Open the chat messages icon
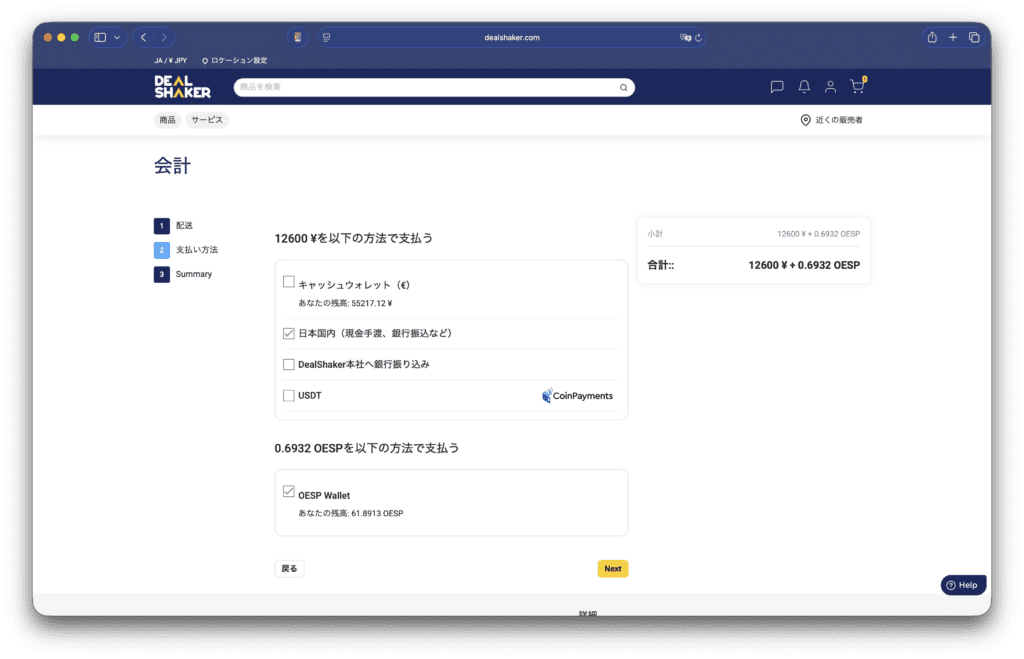This screenshot has height=659, width=1024. 777,87
